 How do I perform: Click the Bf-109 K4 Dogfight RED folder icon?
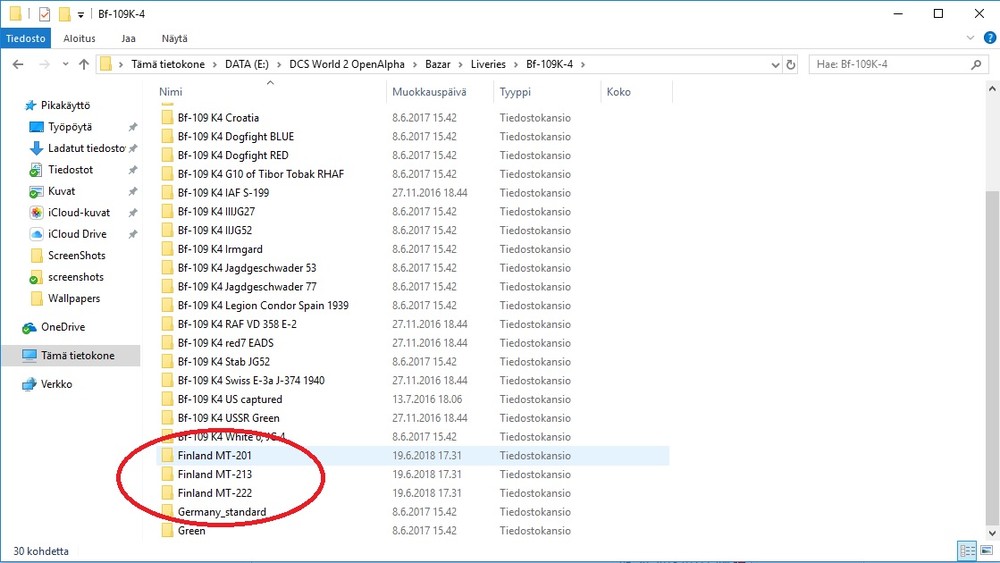[x=167, y=155]
